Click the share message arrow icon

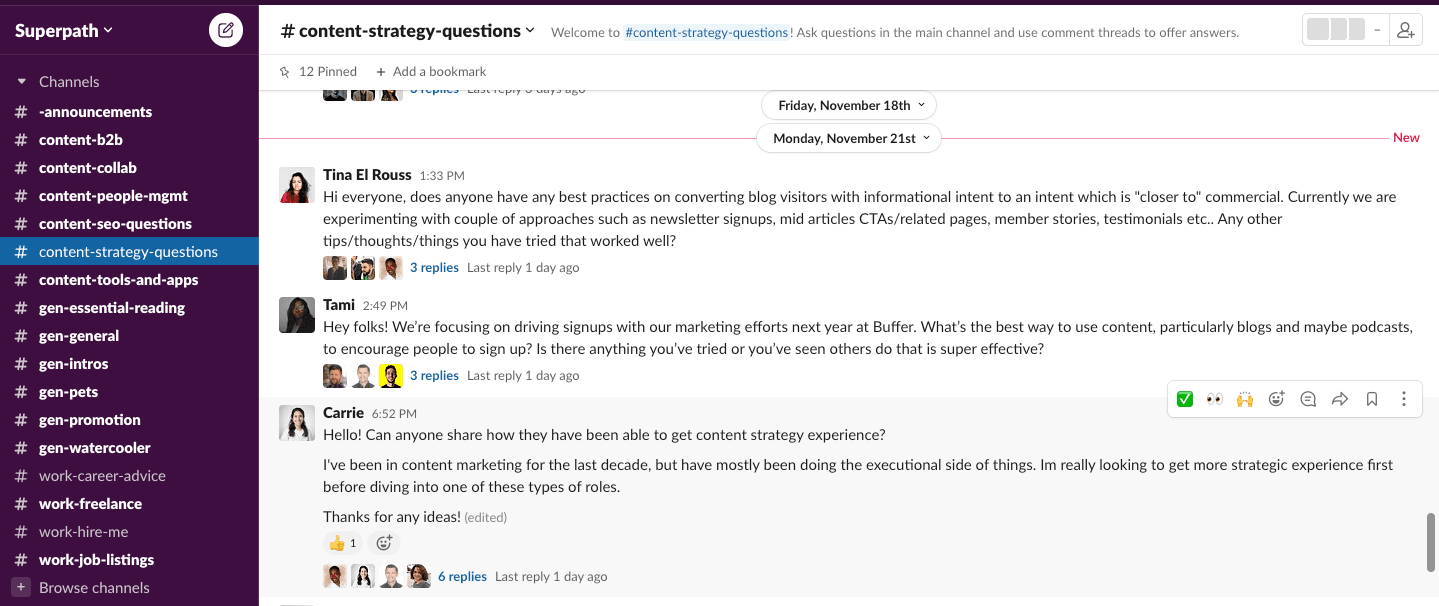click(1340, 399)
